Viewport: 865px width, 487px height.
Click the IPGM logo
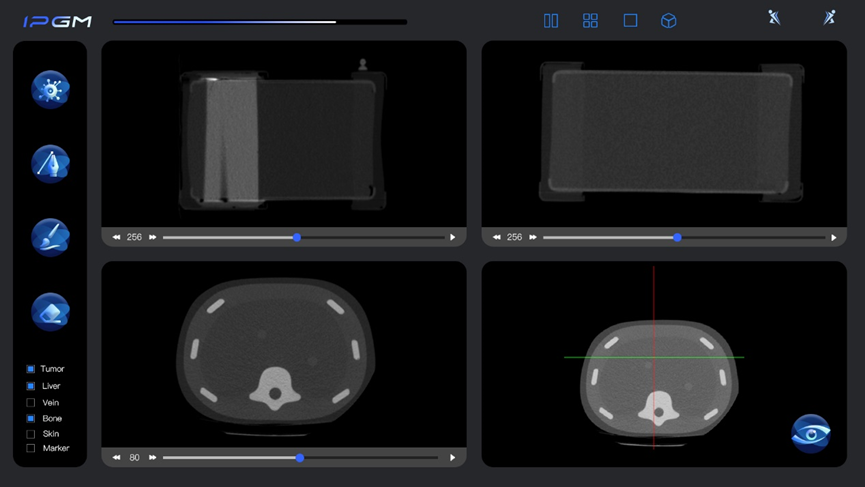pyautogui.click(x=57, y=22)
